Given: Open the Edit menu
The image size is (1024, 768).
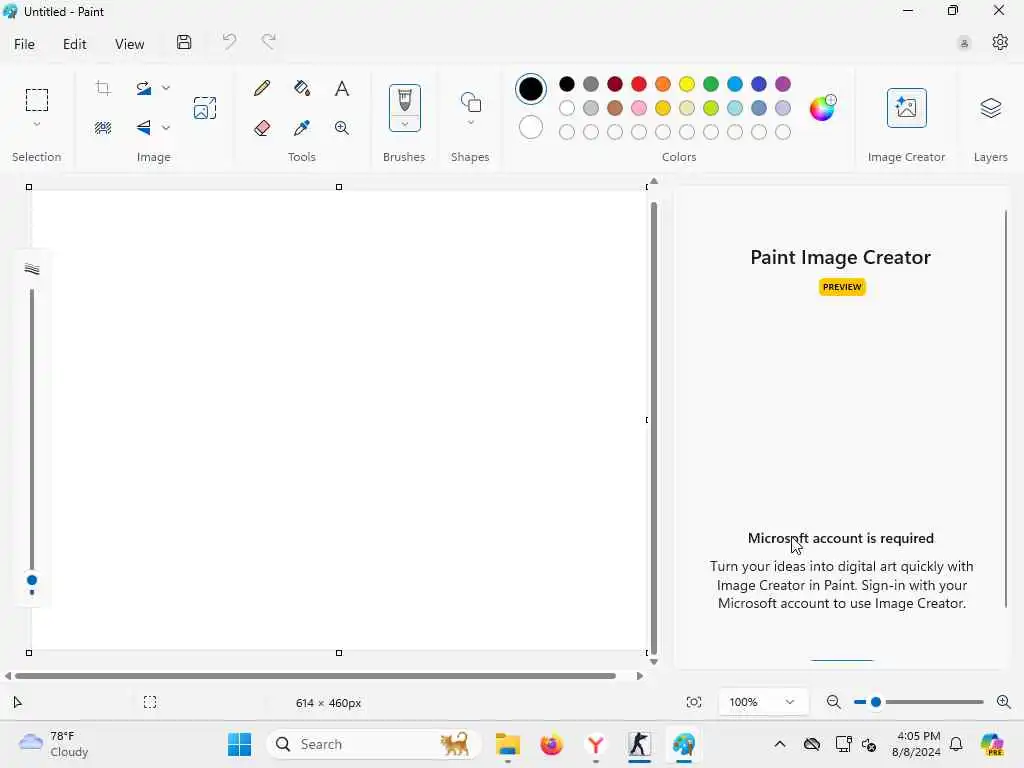Looking at the screenshot, I should coord(74,44).
